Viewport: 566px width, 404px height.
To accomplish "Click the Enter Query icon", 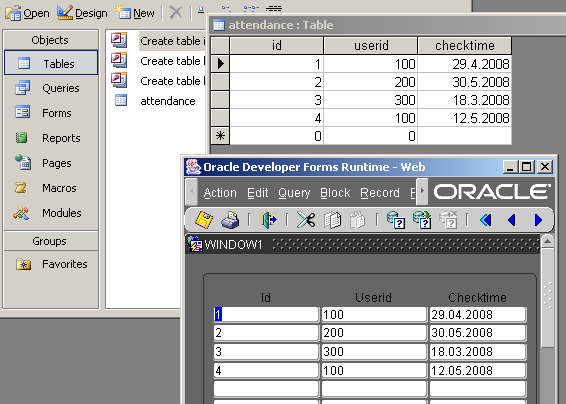I will [396, 220].
